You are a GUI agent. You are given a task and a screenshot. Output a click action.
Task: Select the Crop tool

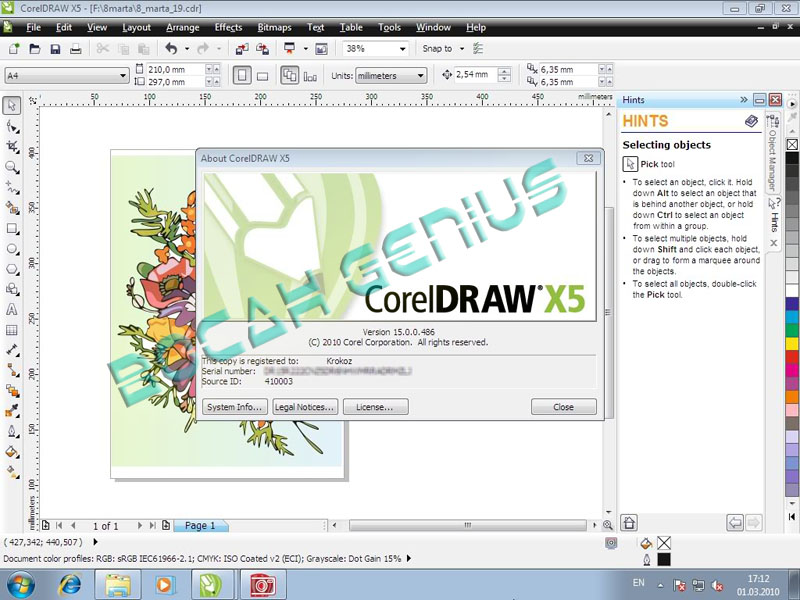[x=12, y=146]
